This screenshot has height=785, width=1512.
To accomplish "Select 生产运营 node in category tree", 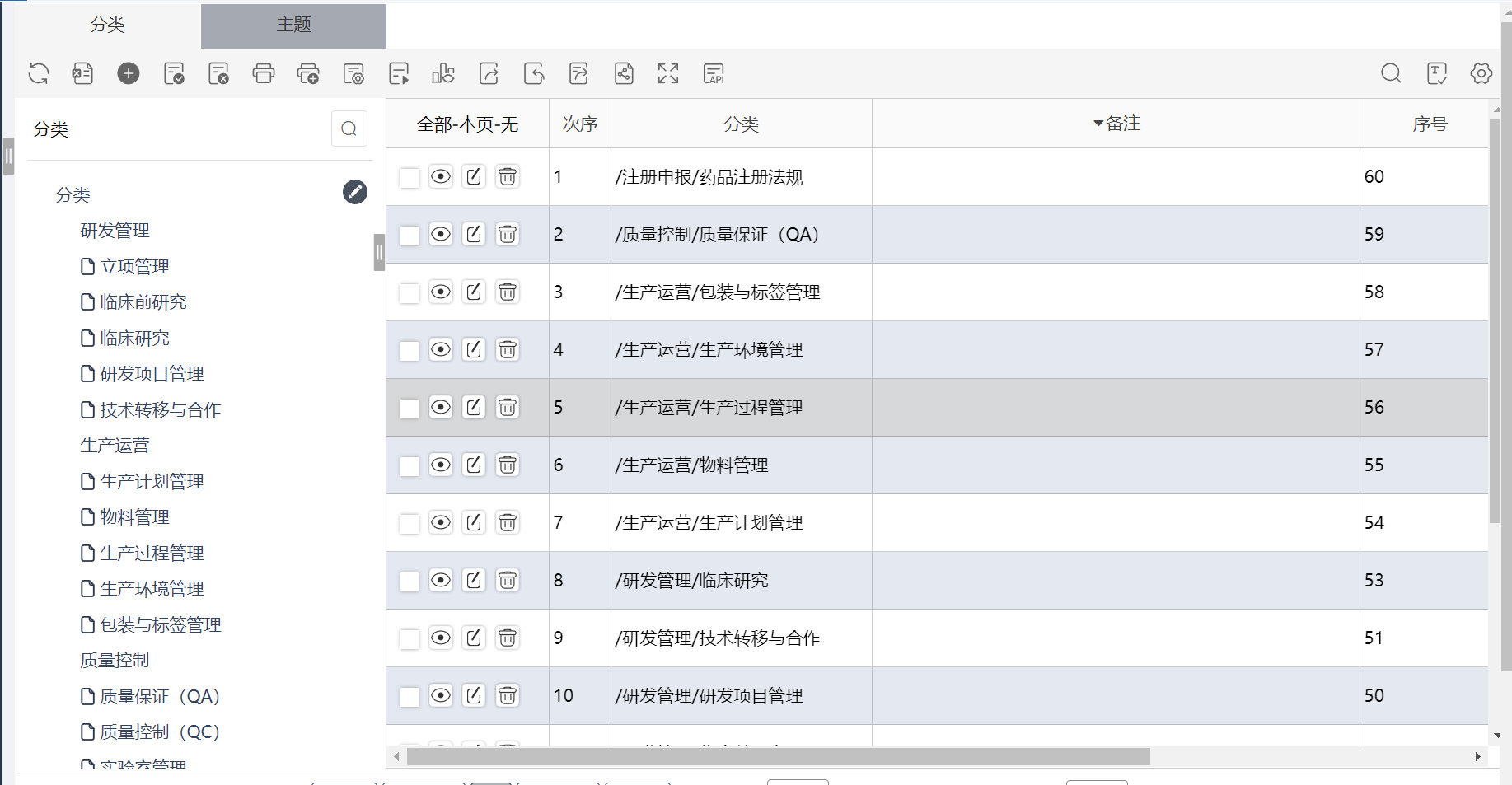I will 115,446.
